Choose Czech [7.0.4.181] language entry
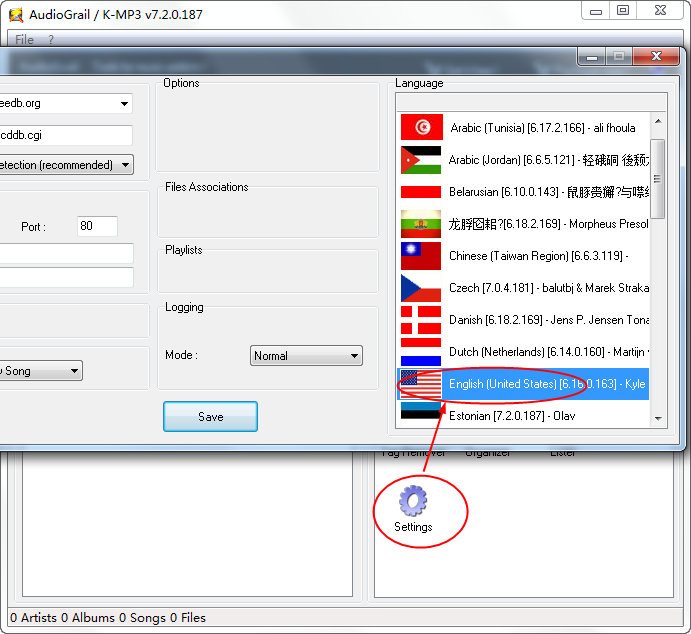This screenshot has width=691, height=634. pos(523,288)
